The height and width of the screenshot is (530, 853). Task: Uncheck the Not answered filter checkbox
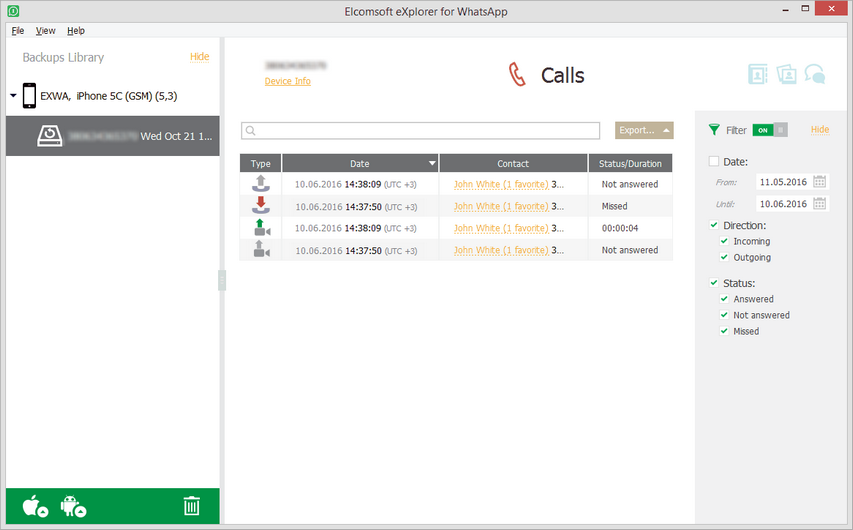tap(724, 315)
